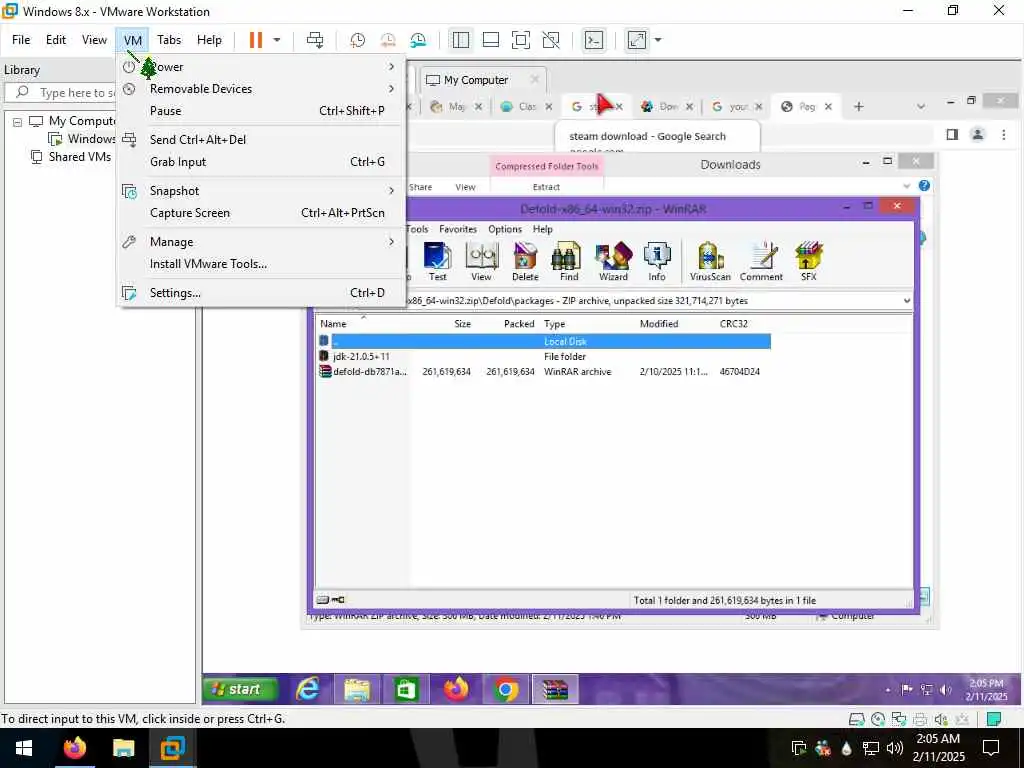Click the WinRAR Info toolbar icon
Screen dimensions: 1024x768
click(x=657, y=261)
